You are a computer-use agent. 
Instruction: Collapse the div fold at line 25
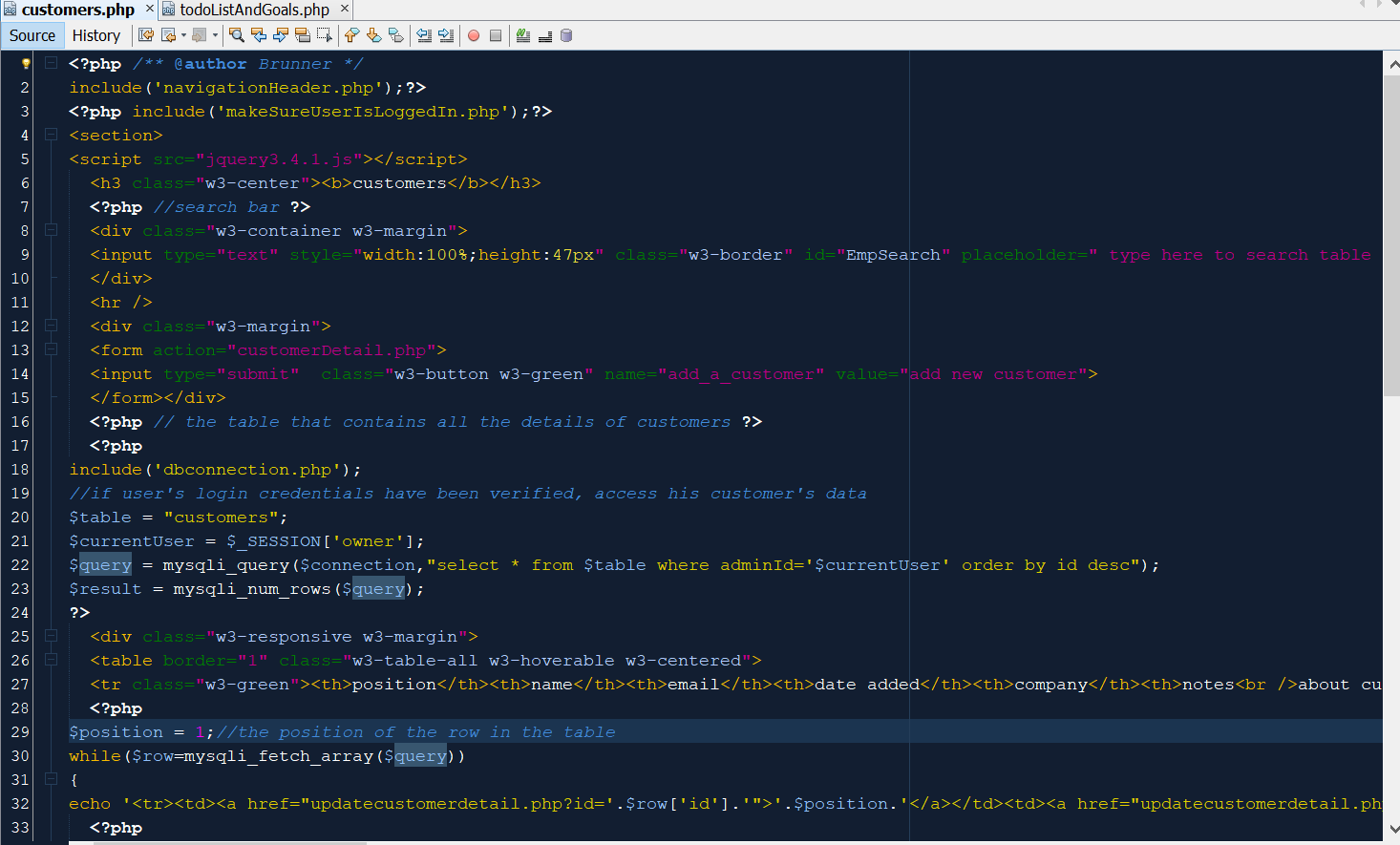point(52,636)
